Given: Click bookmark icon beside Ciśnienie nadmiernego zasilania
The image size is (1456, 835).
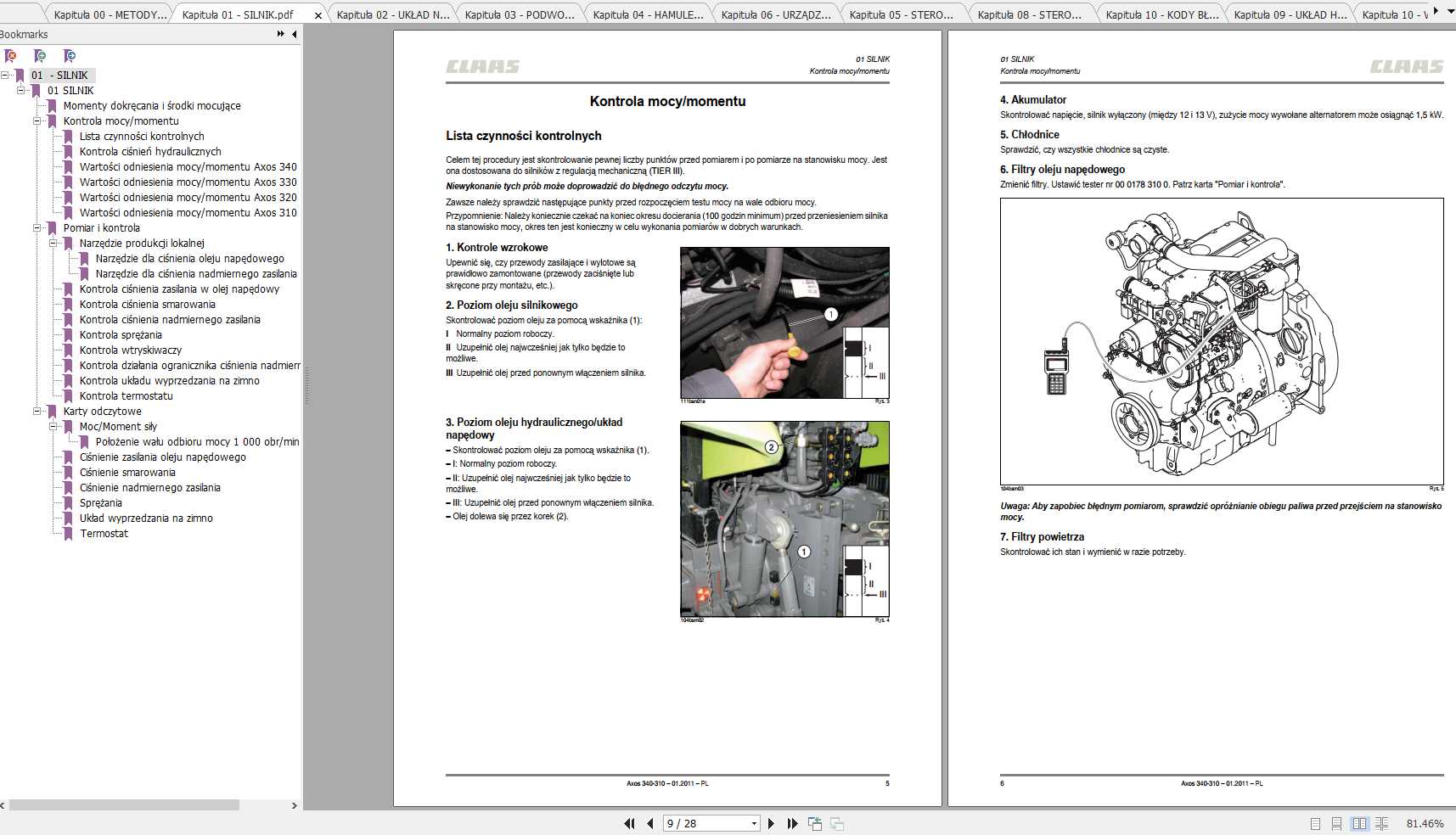Looking at the screenshot, I should [69, 488].
